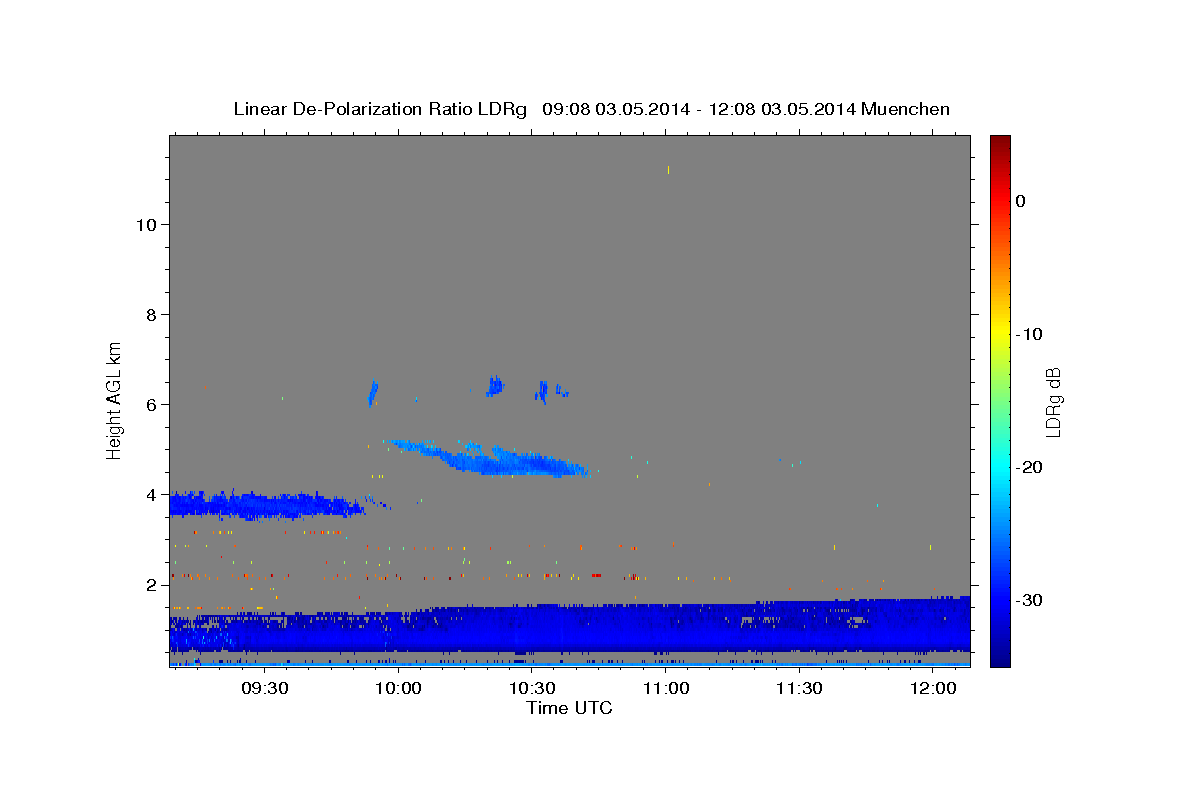This screenshot has height=800, width=1200.
Task: Click the height tick label 10
Action: (x=147, y=225)
